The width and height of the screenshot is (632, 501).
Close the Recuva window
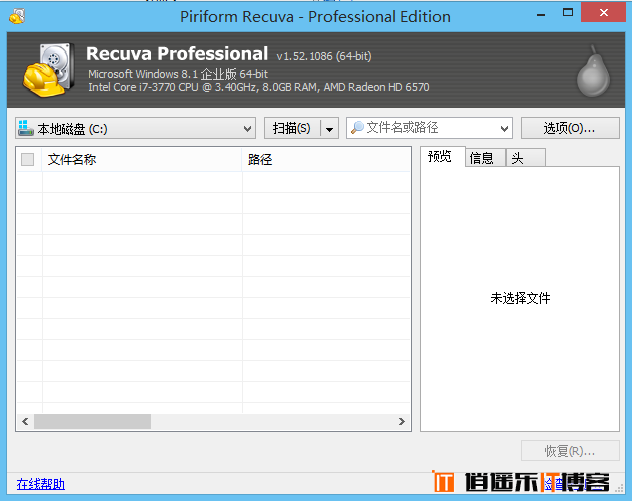pyautogui.click(x=603, y=13)
